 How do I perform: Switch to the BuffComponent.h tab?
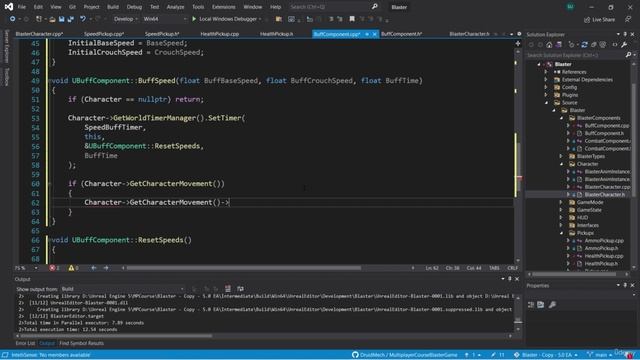[402, 34]
